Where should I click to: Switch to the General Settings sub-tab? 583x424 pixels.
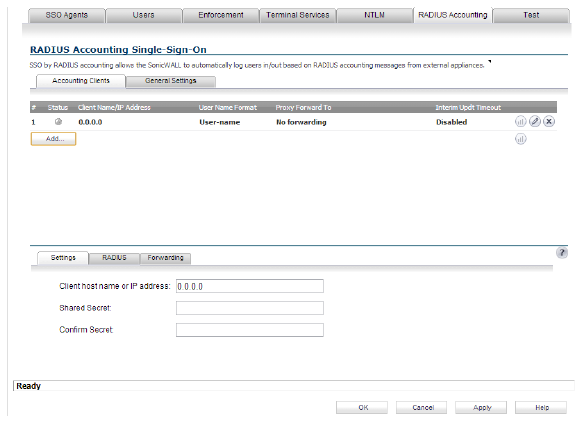[x=171, y=81]
